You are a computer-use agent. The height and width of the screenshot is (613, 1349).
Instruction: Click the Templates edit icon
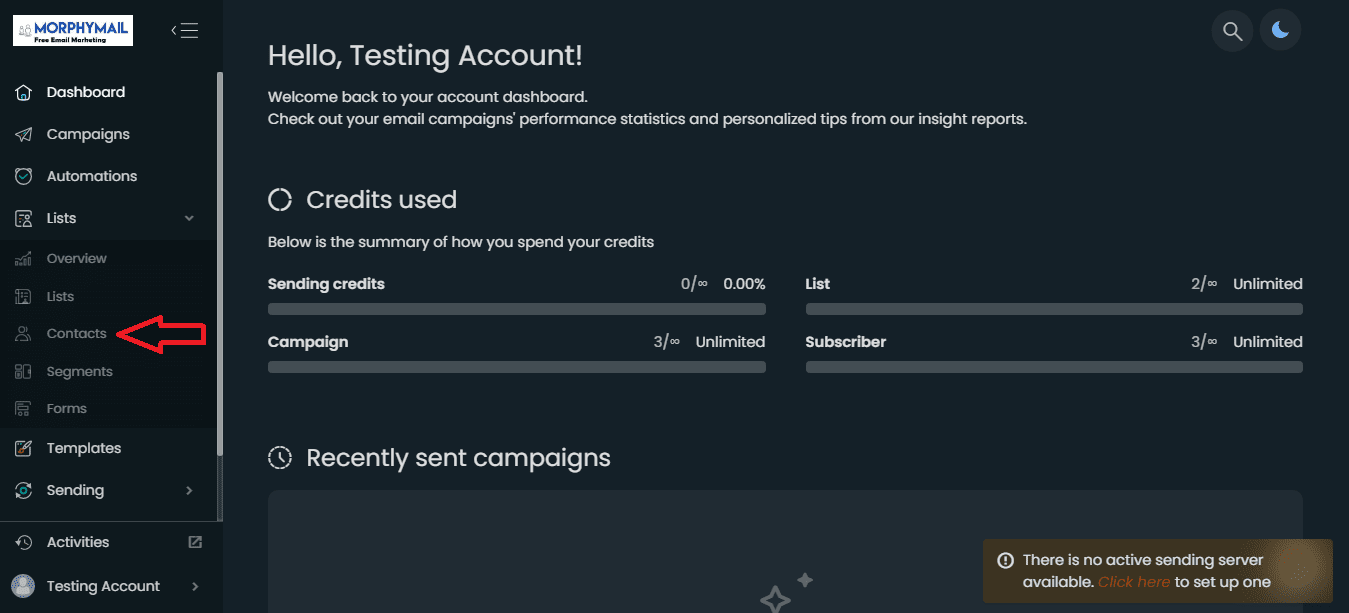tap(24, 448)
